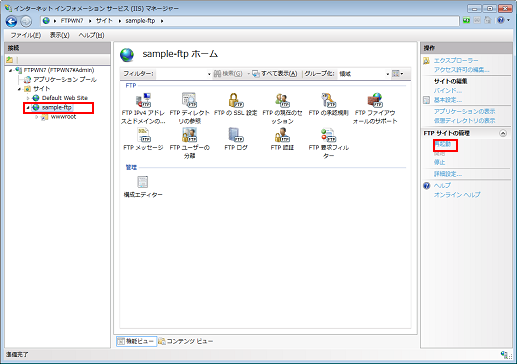The image size is (517, 364).
Task: Collapse the Sites tree node
Action: coord(20,89)
